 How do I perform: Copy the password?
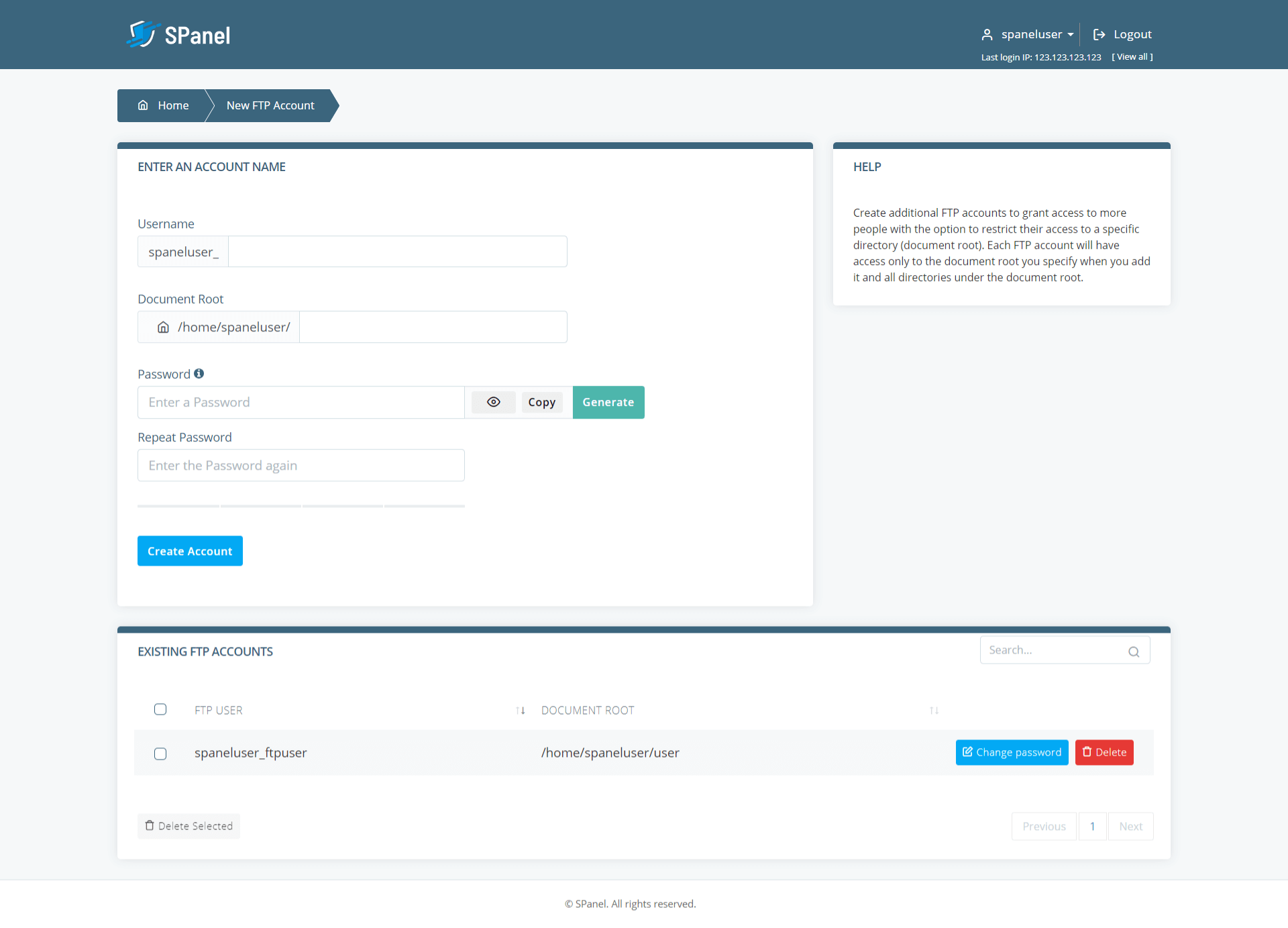(x=542, y=403)
